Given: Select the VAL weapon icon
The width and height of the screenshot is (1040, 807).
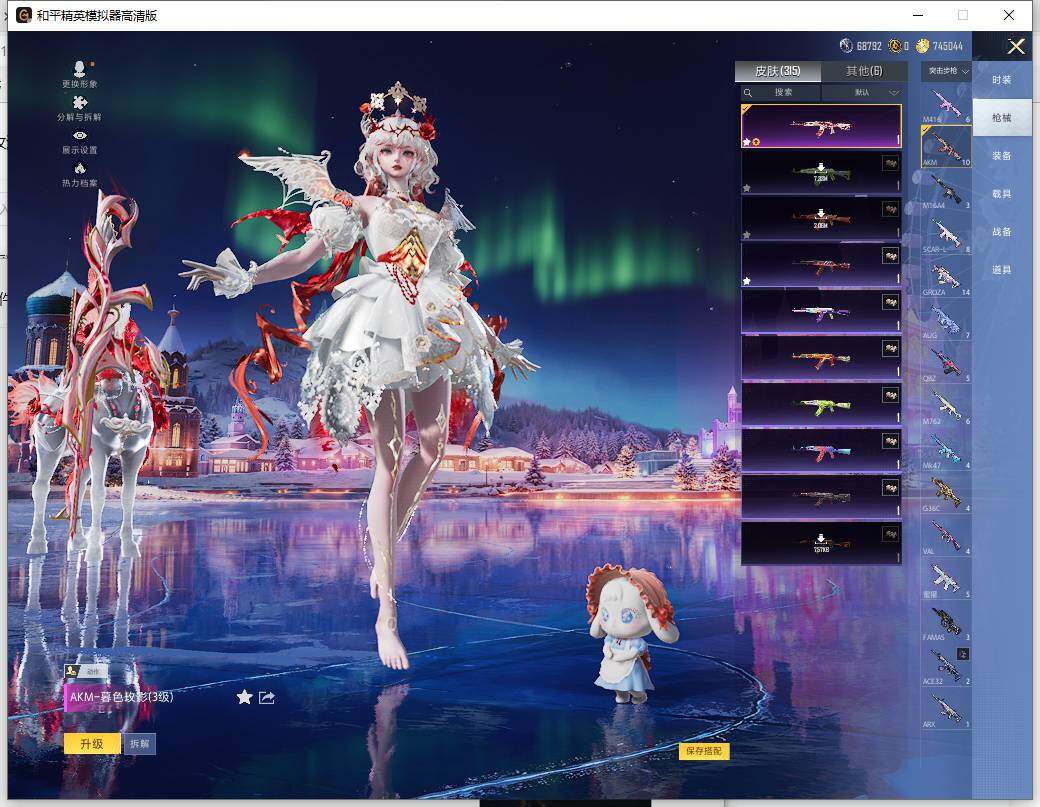Looking at the screenshot, I should click(946, 535).
